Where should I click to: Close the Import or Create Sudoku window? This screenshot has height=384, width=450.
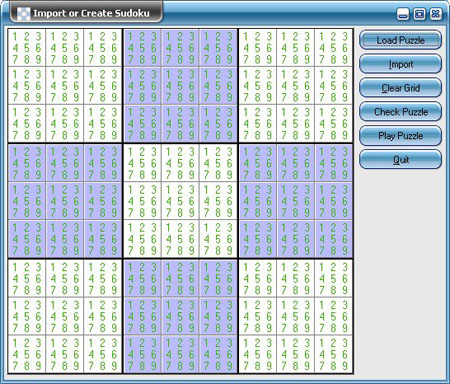436,14
